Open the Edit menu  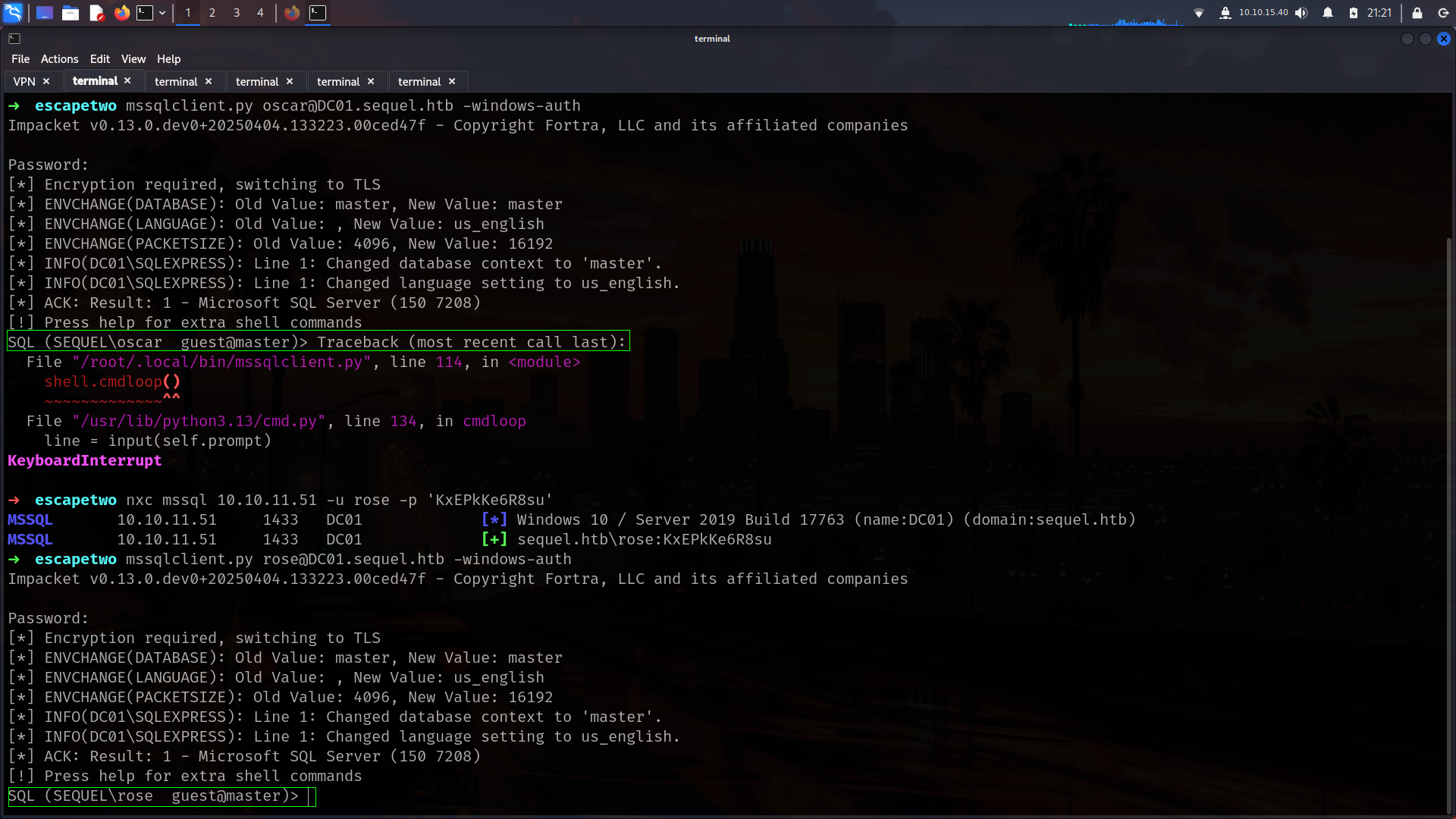(x=100, y=59)
